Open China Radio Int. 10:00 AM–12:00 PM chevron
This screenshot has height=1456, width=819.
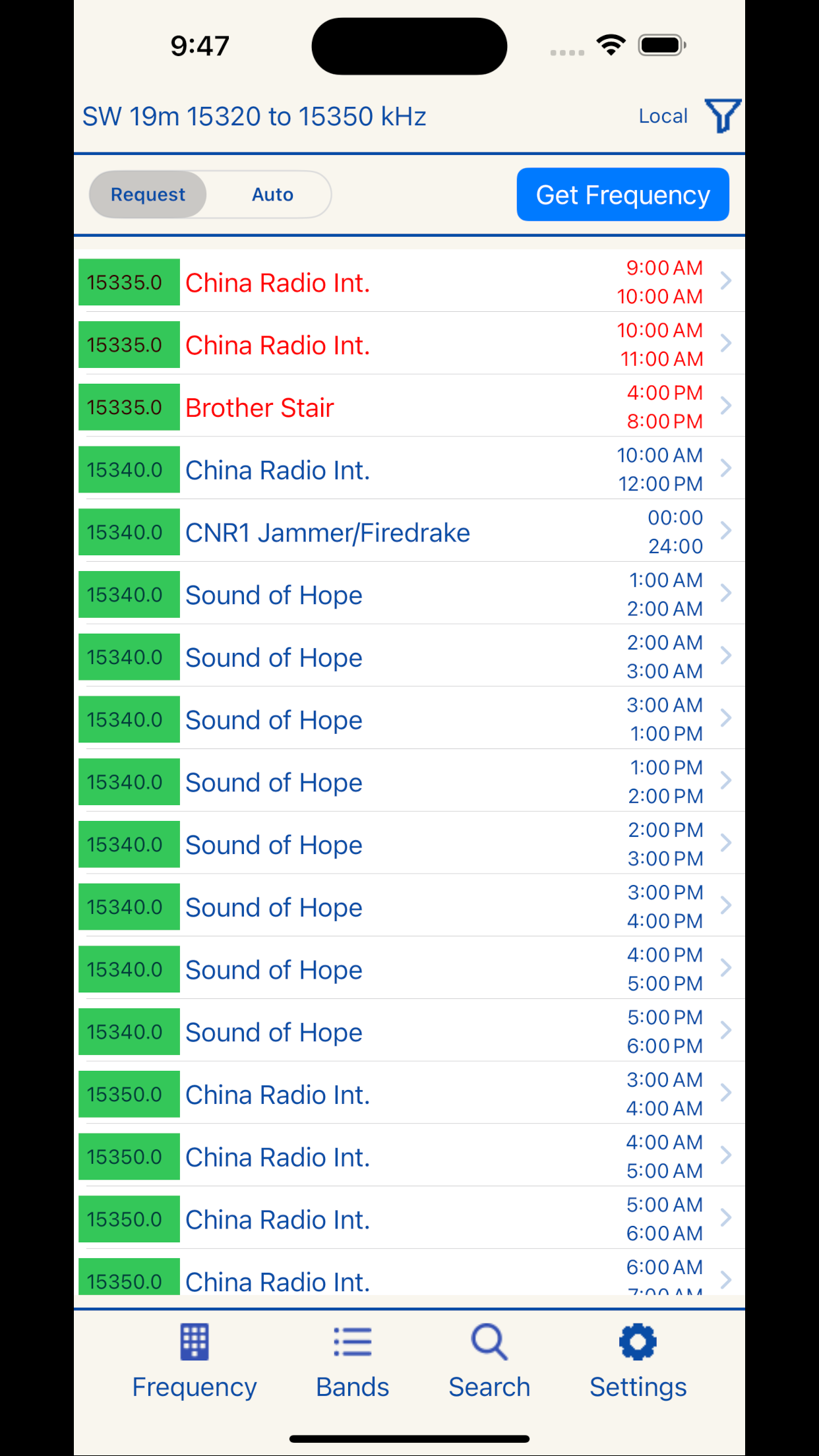pos(726,468)
